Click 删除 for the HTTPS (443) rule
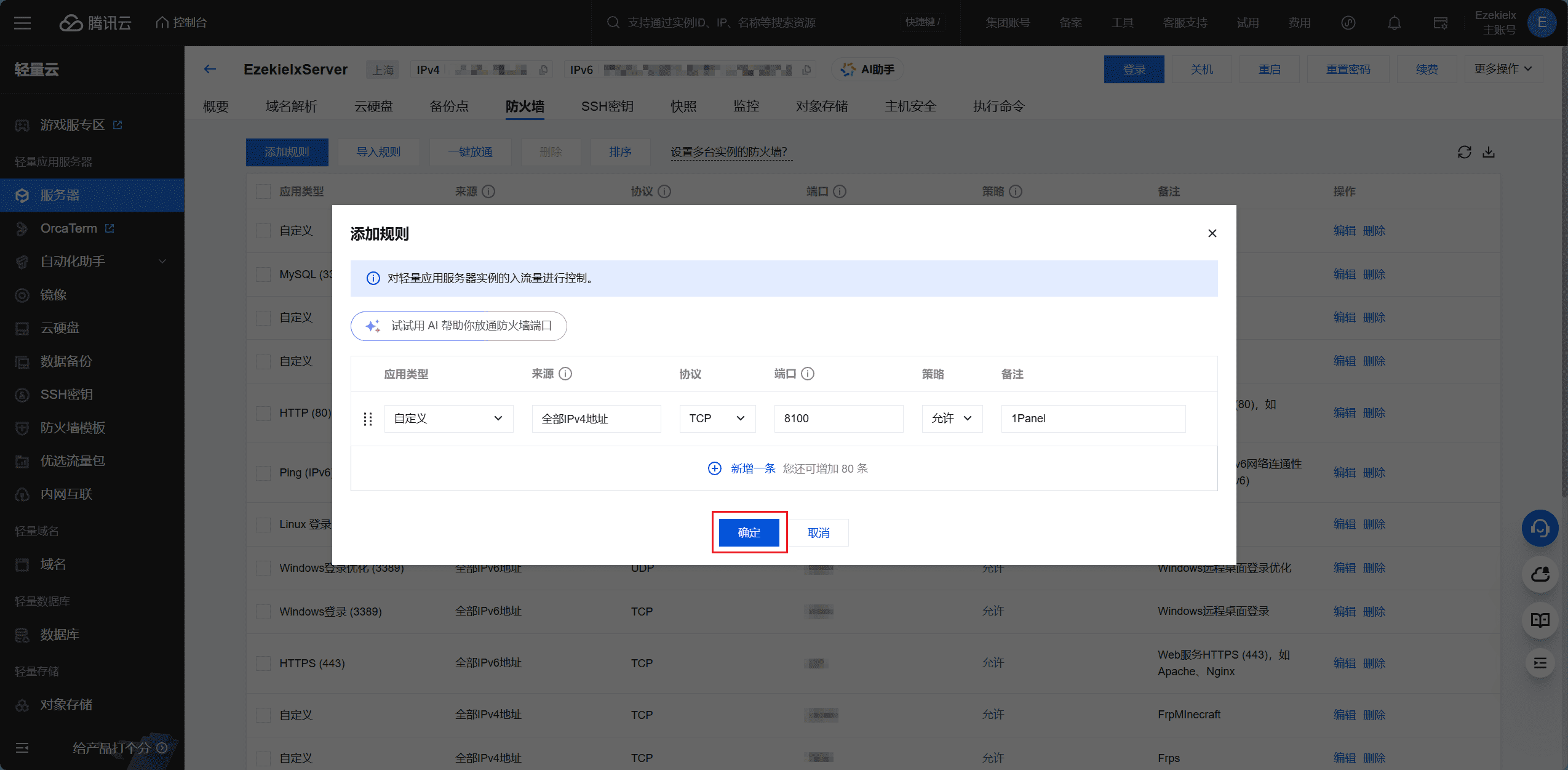The width and height of the screenshot is (1568, 770). click(1374, 664)
